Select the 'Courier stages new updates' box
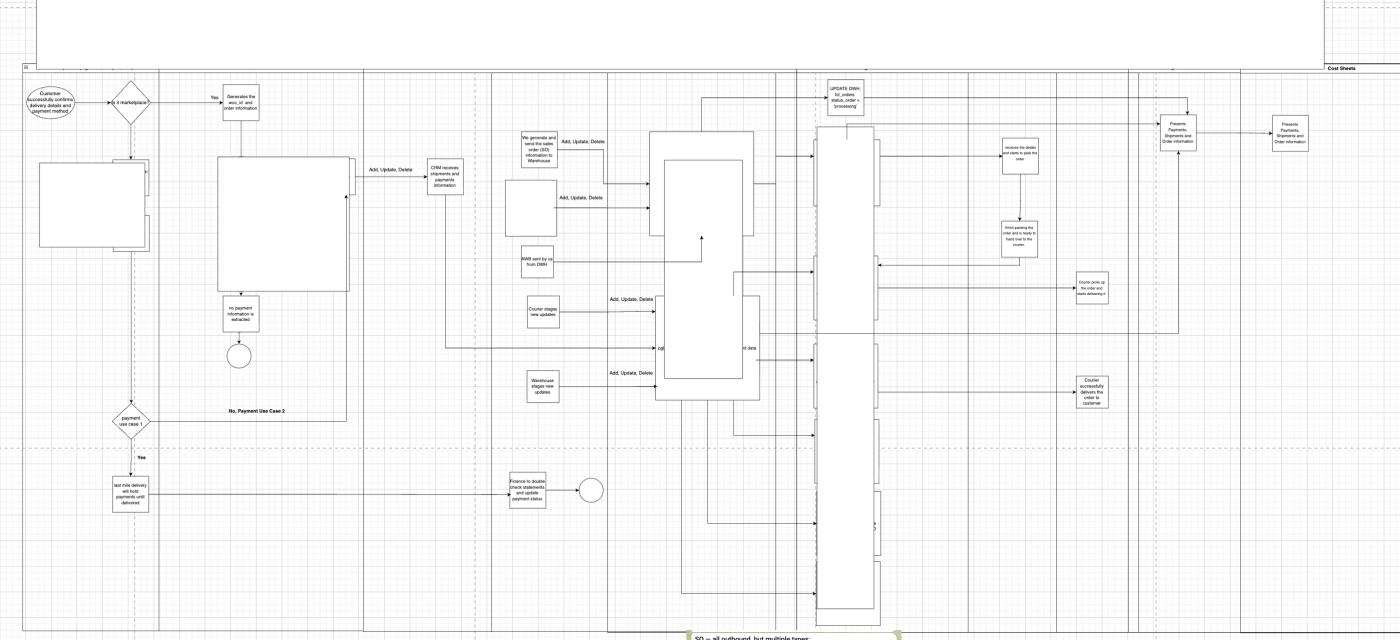The image size is (1400, 640). (543, 311)
